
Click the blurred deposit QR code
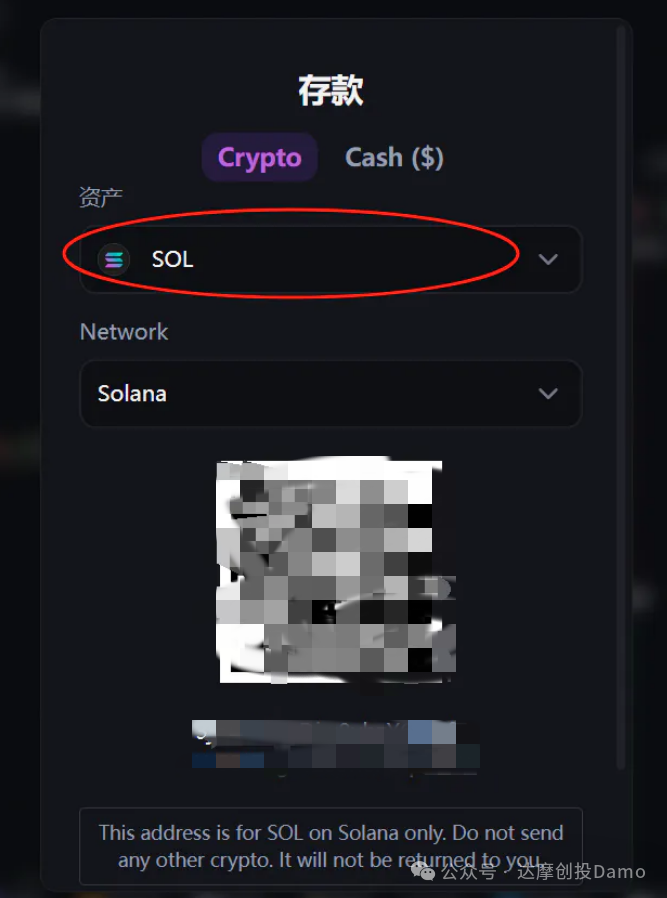click(336, 570)
